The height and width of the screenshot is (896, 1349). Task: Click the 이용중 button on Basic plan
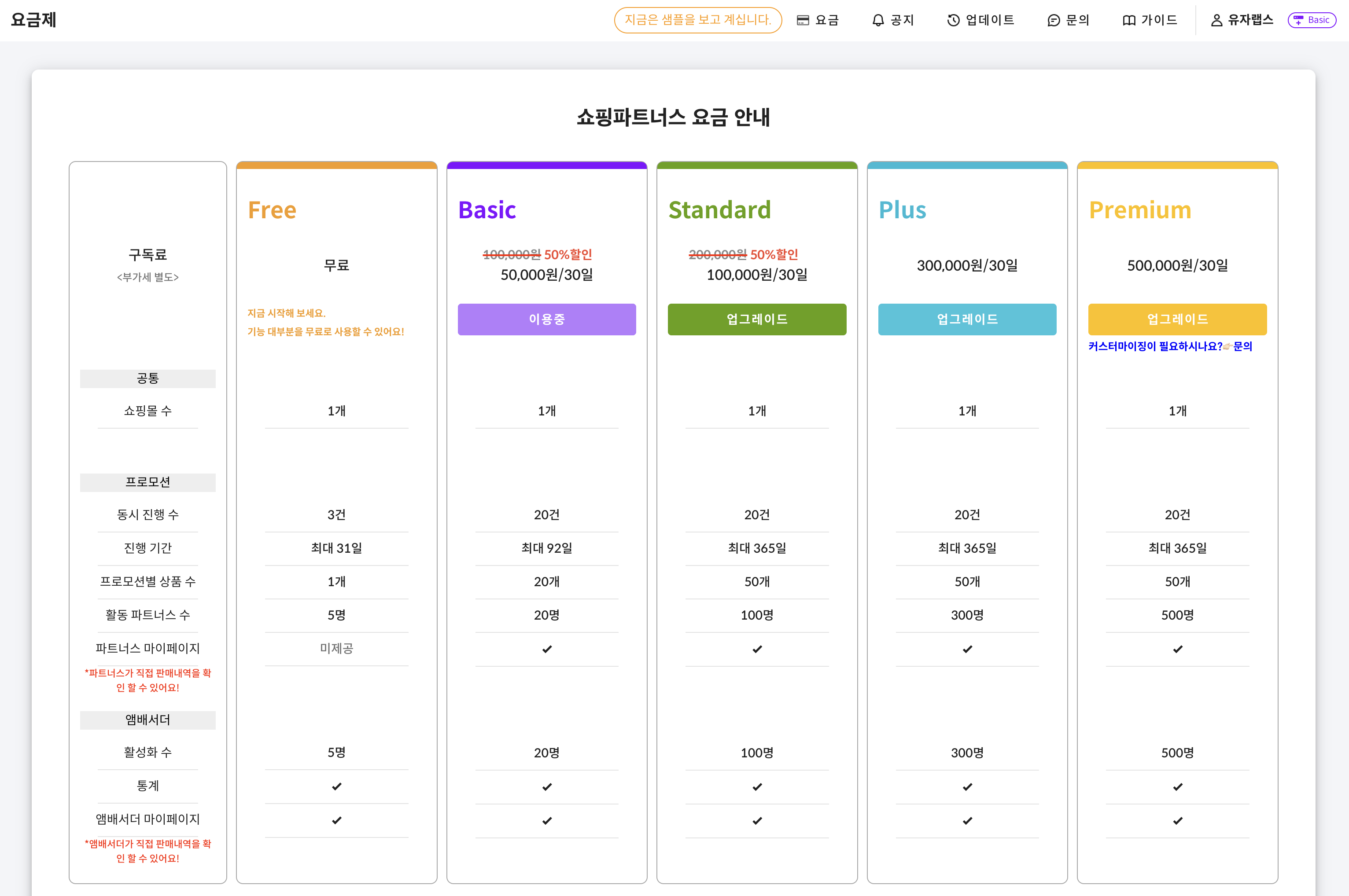coord(546,319)
